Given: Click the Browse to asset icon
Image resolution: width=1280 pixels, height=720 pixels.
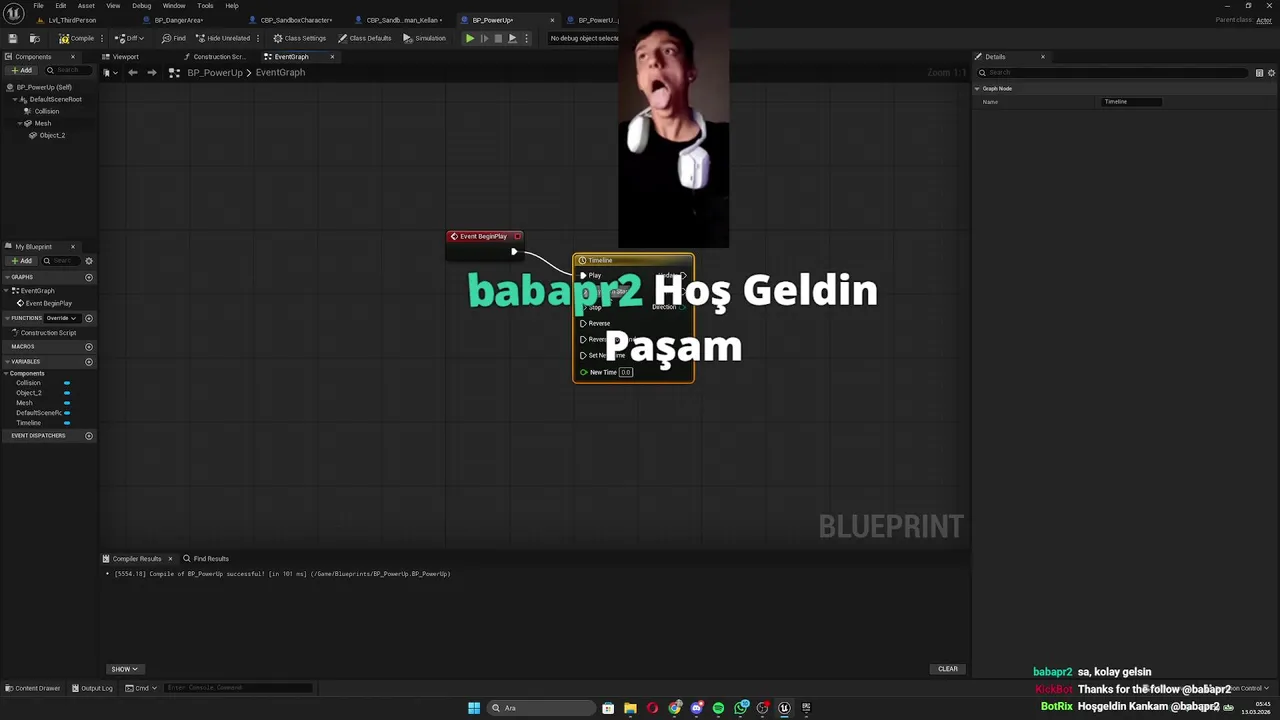Looking at the screenshot, I should point(35,38).
